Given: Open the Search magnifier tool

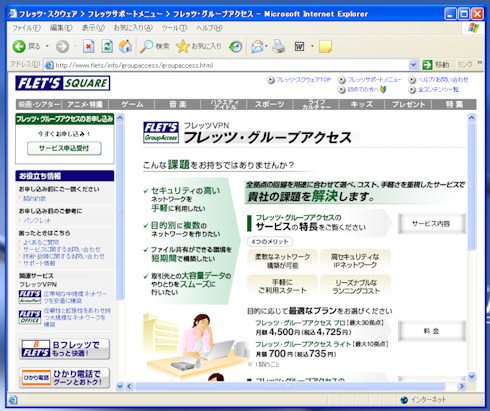Looking at the screenshot, I should tap(146, 46).
